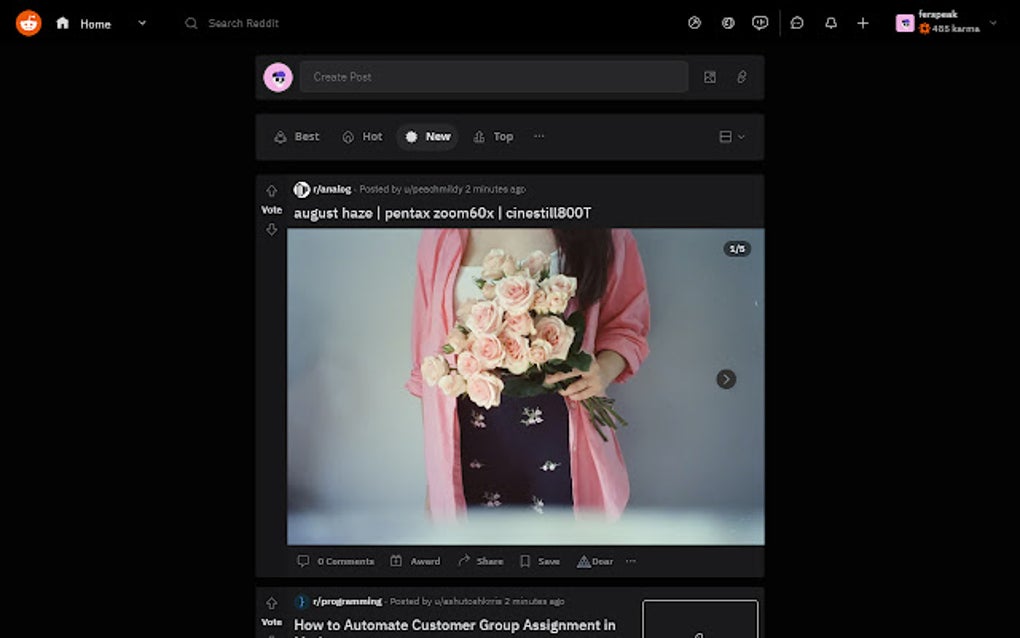Switch post sorting to Top
Viewport: 1020px width, 638px height.
pyautogui.click(x=492, y=136)
